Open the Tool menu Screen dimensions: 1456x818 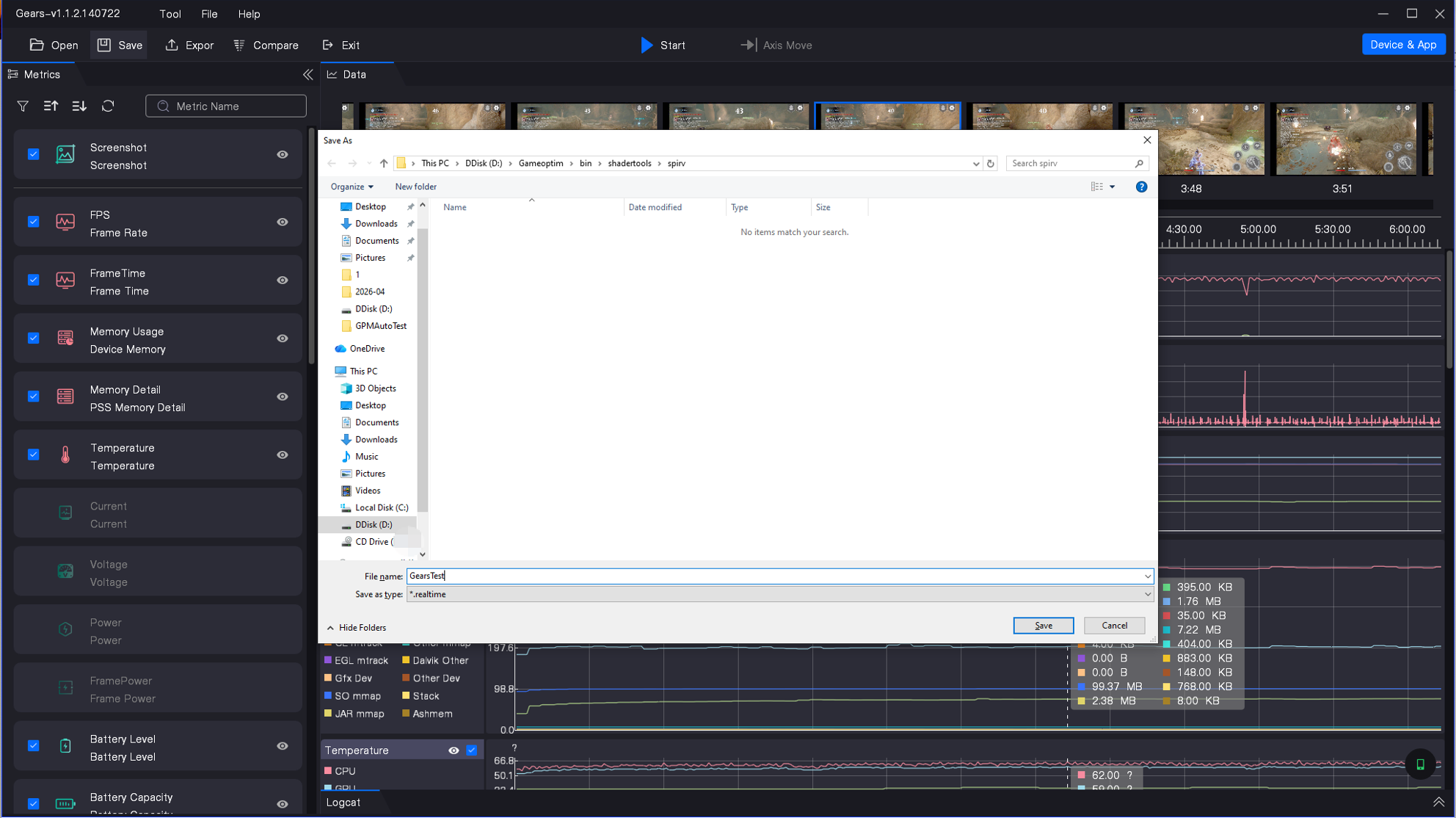coord(170,14)
